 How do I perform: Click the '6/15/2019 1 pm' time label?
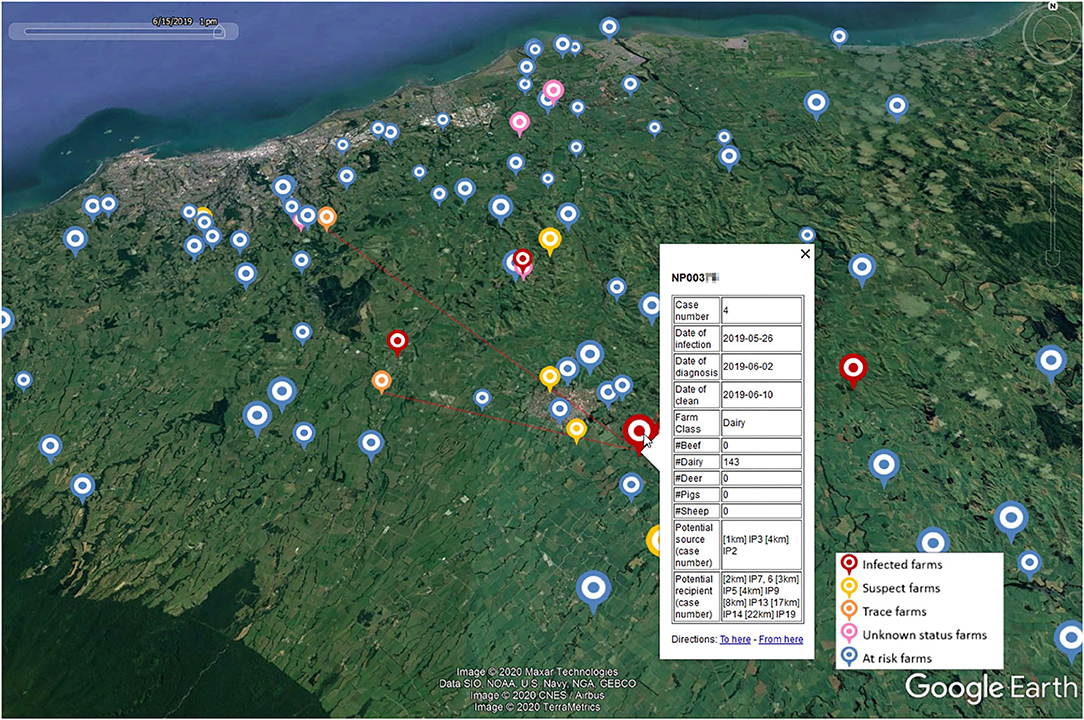pyautogui.click(x=185, y=21)
